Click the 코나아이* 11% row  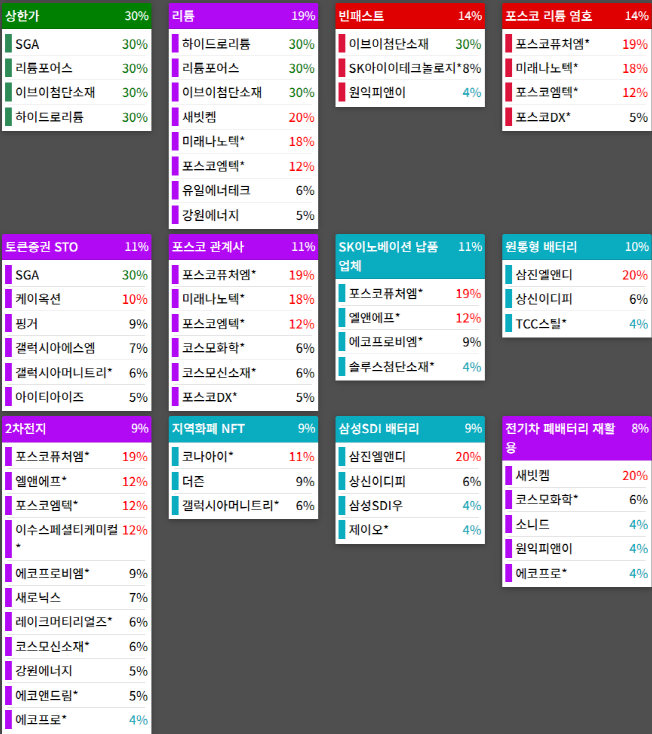[243, 456]
